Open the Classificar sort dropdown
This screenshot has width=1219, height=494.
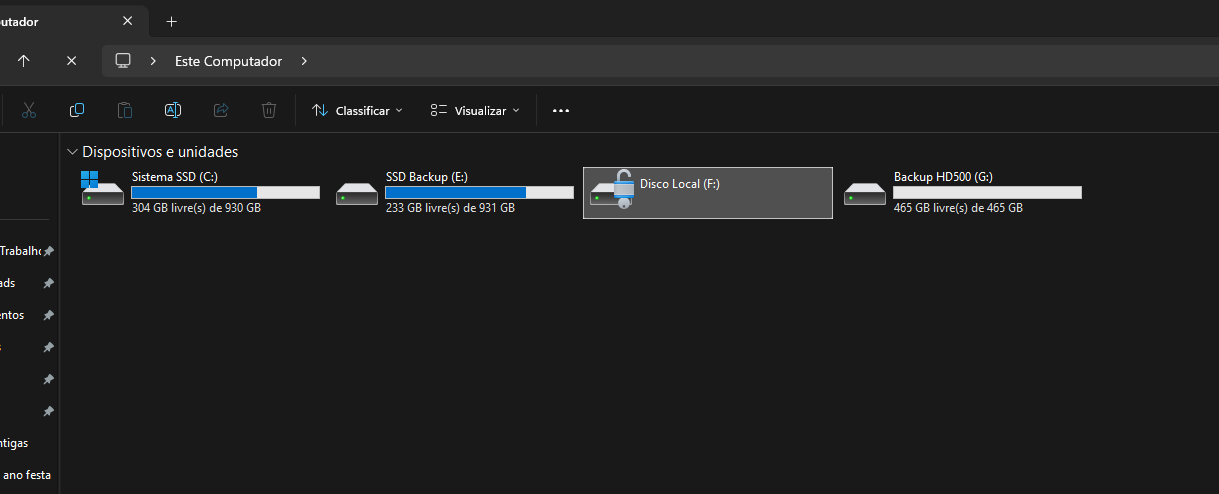pyautogui.click(x=357, y=110)
